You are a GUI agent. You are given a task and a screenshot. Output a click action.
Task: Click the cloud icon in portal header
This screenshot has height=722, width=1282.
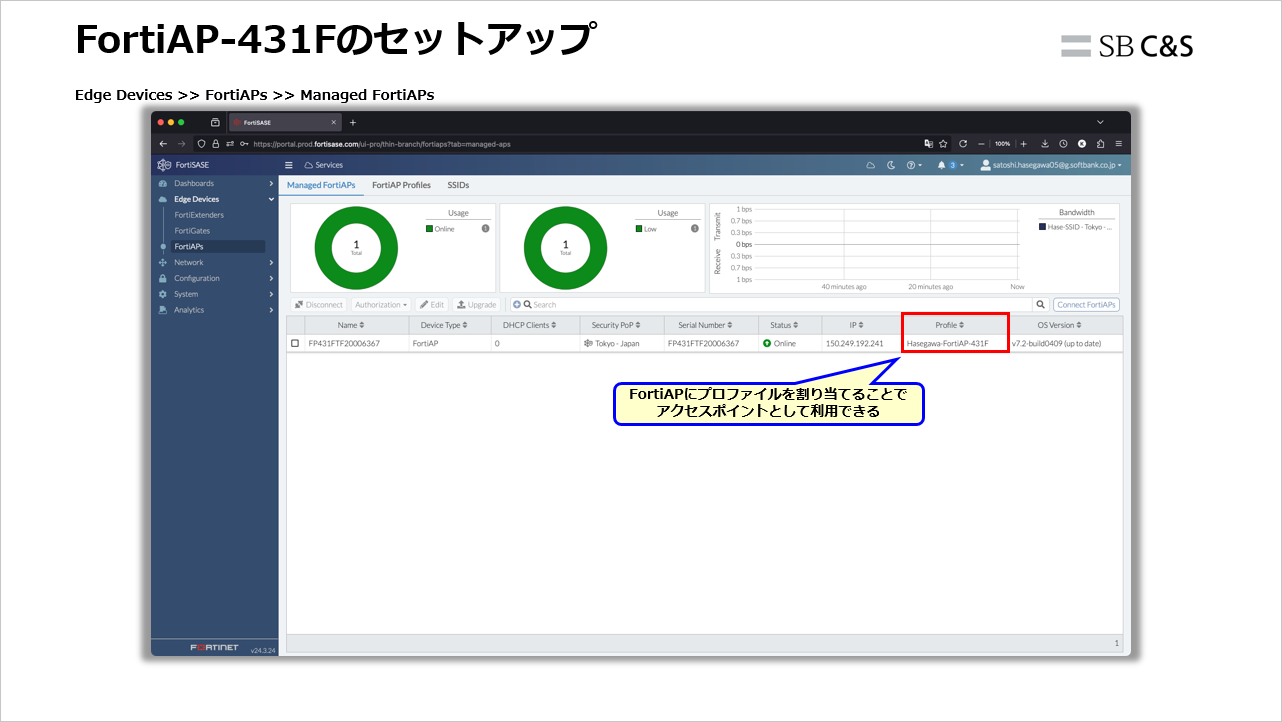[x=870, y=165]
